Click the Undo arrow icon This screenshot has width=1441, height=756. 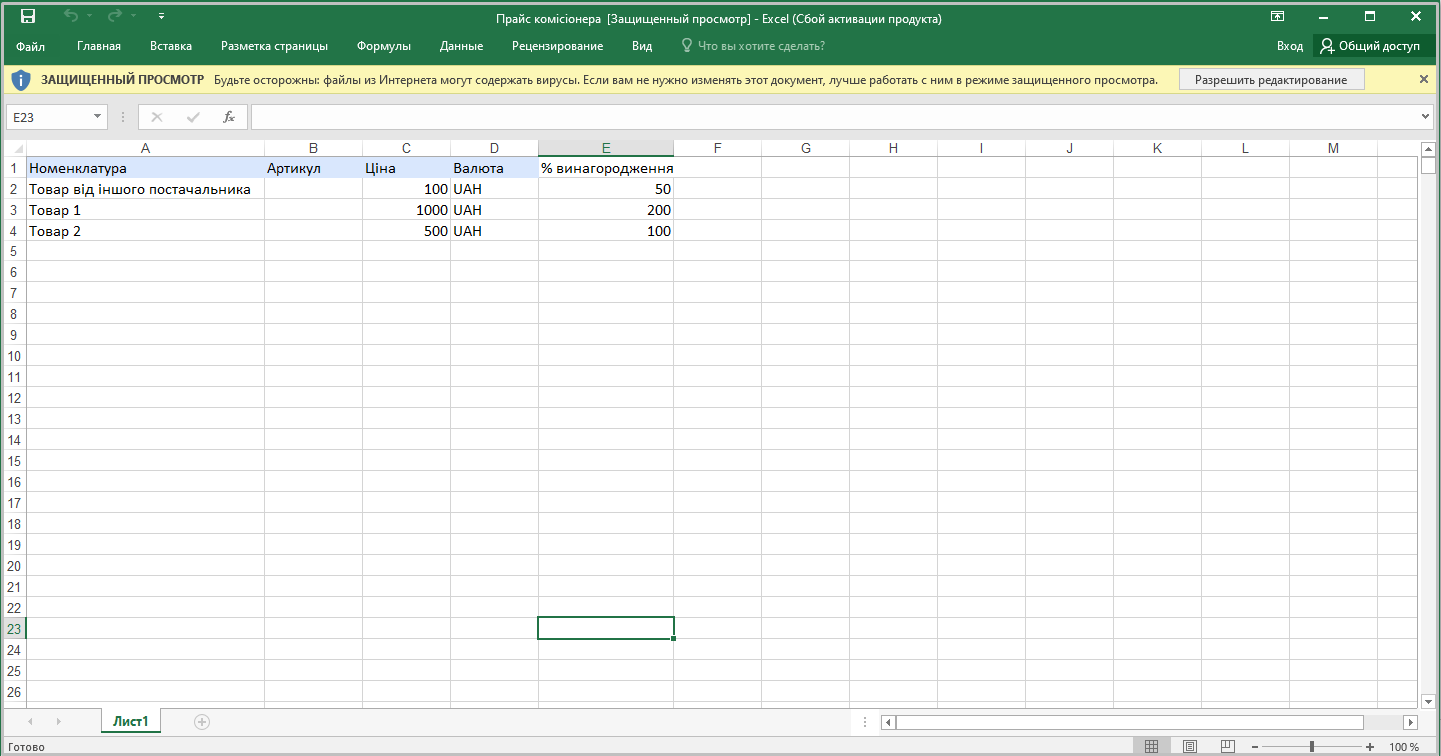tap(71, 17)
